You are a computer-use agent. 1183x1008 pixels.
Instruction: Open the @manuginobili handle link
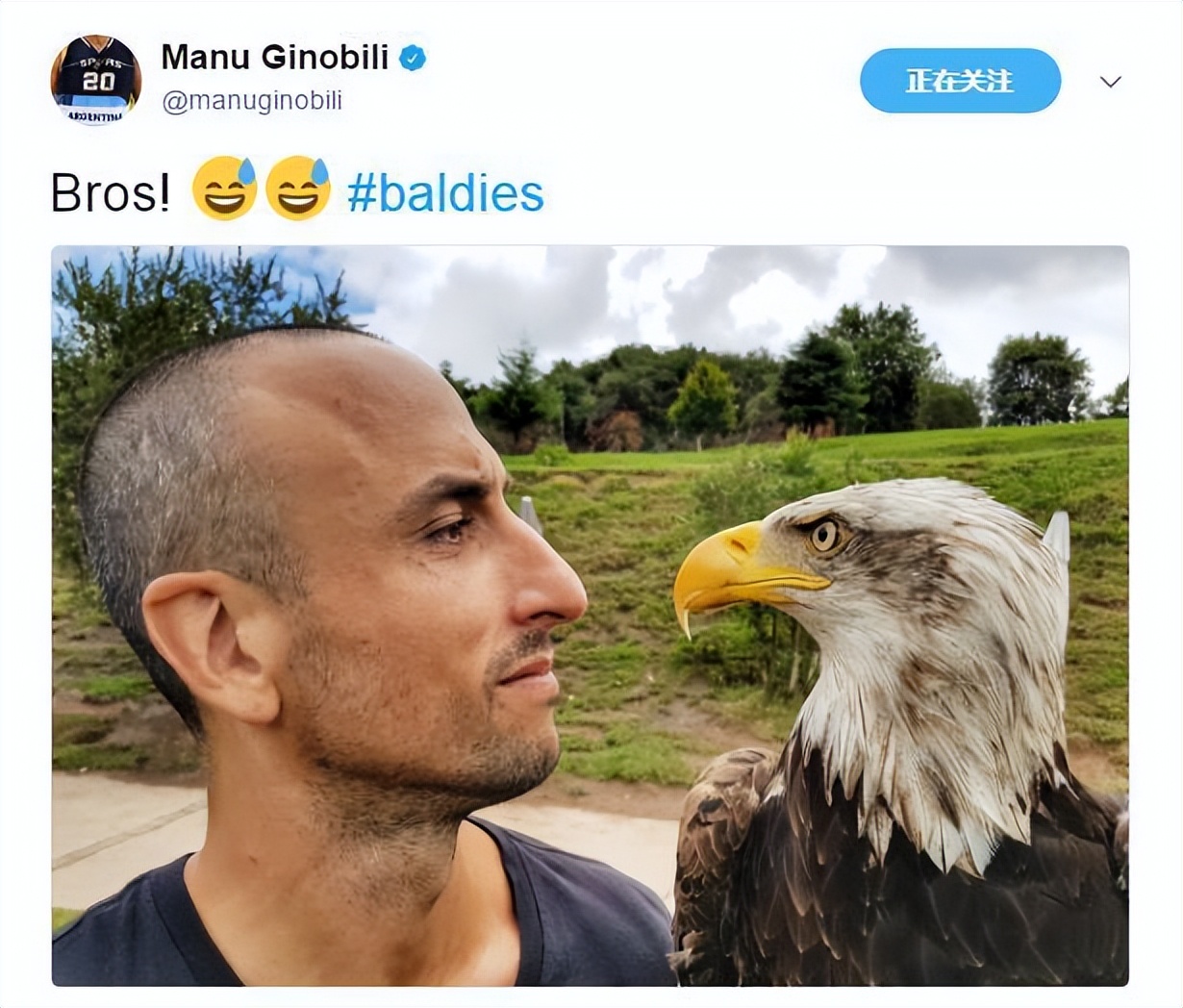point(252,101)
